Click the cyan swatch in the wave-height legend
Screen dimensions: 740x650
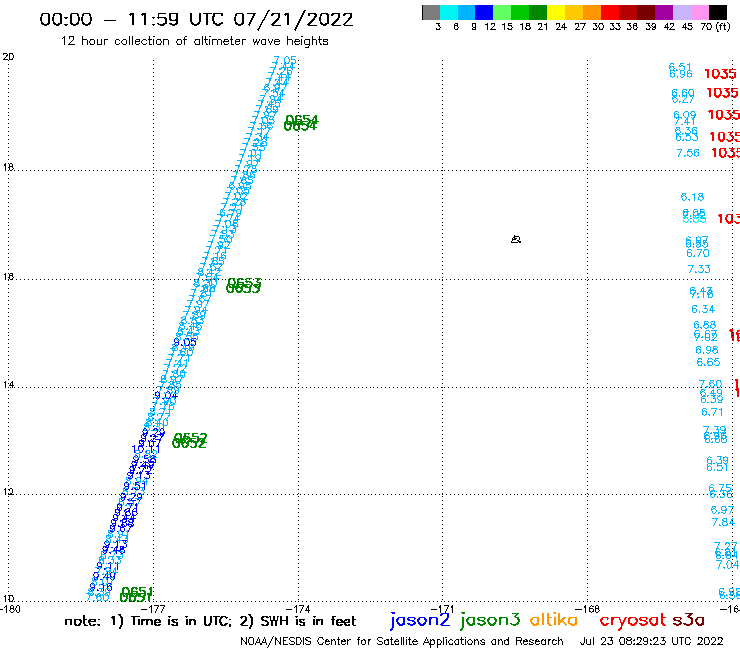449,12
